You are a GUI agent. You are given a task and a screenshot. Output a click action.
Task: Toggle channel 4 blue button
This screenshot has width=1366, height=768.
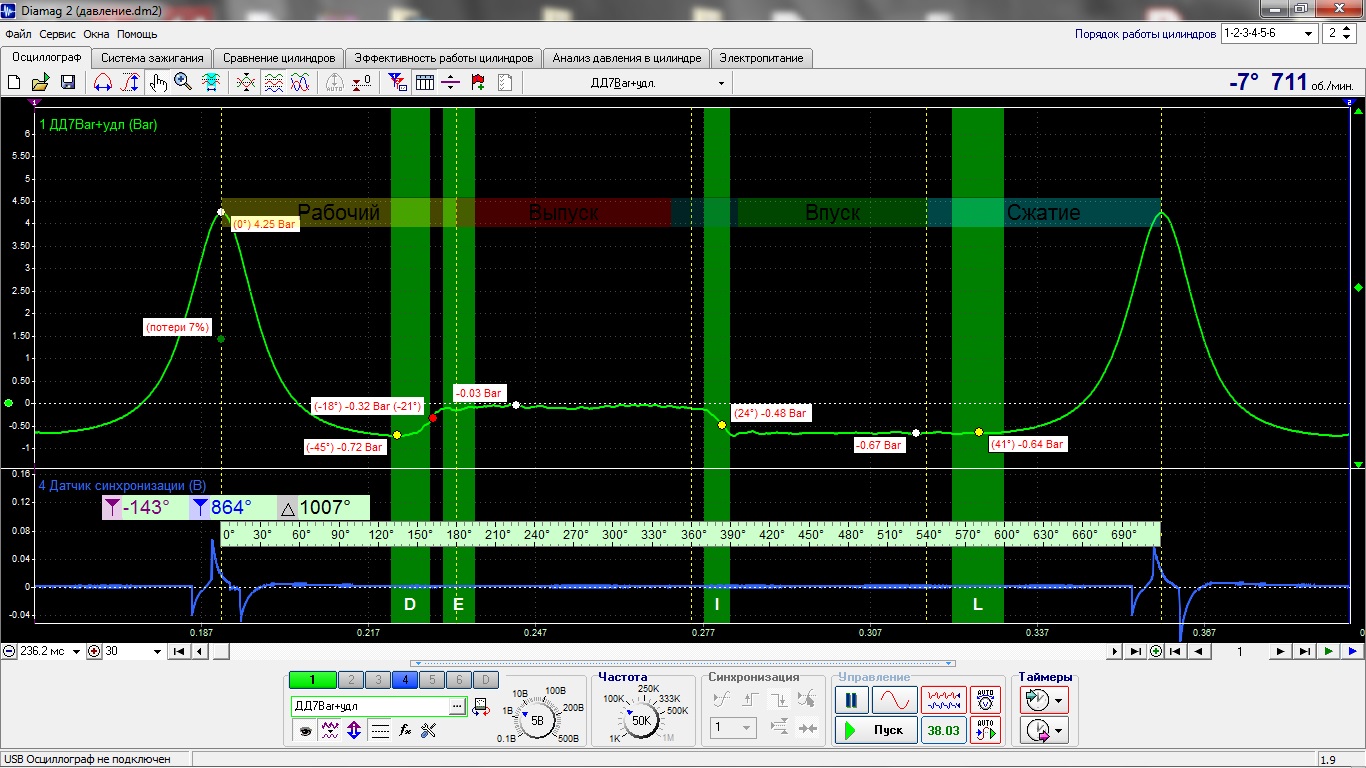pyautogui.click(x=405, y=680)
